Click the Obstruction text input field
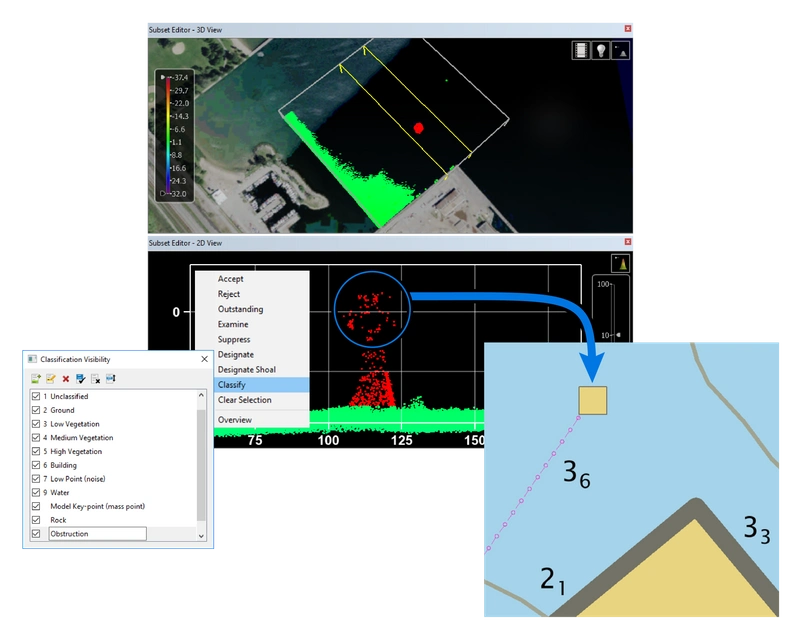This screenshot has height=639, width=800. (x=100, y=534)
